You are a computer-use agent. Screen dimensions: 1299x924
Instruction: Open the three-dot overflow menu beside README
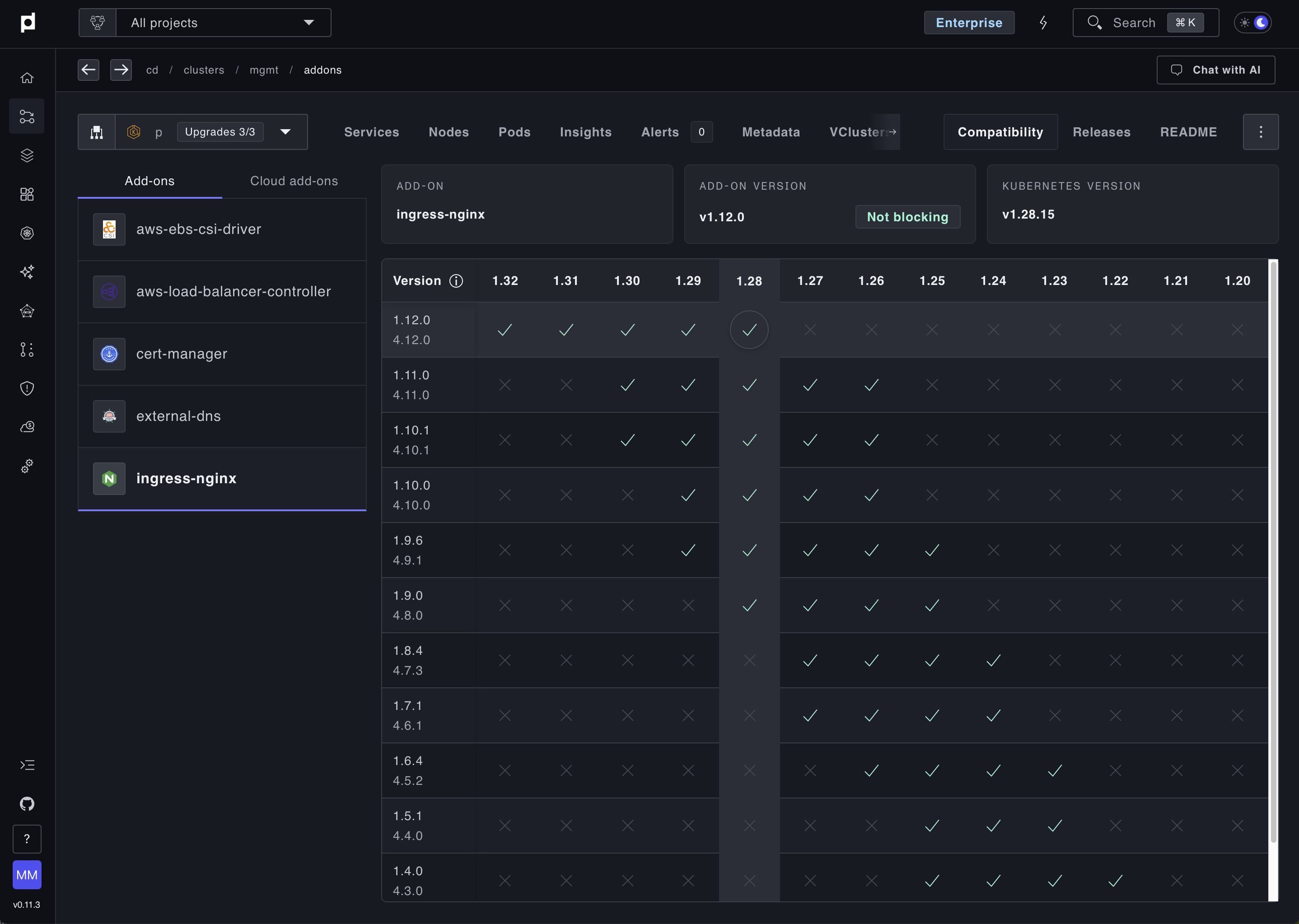click(x=1260, y=131)
